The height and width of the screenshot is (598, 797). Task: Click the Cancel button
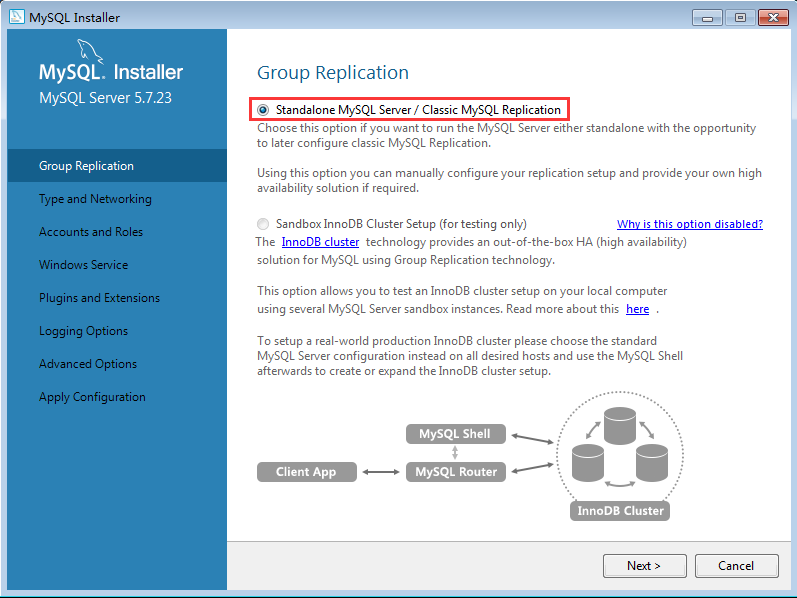click(737, 565)
